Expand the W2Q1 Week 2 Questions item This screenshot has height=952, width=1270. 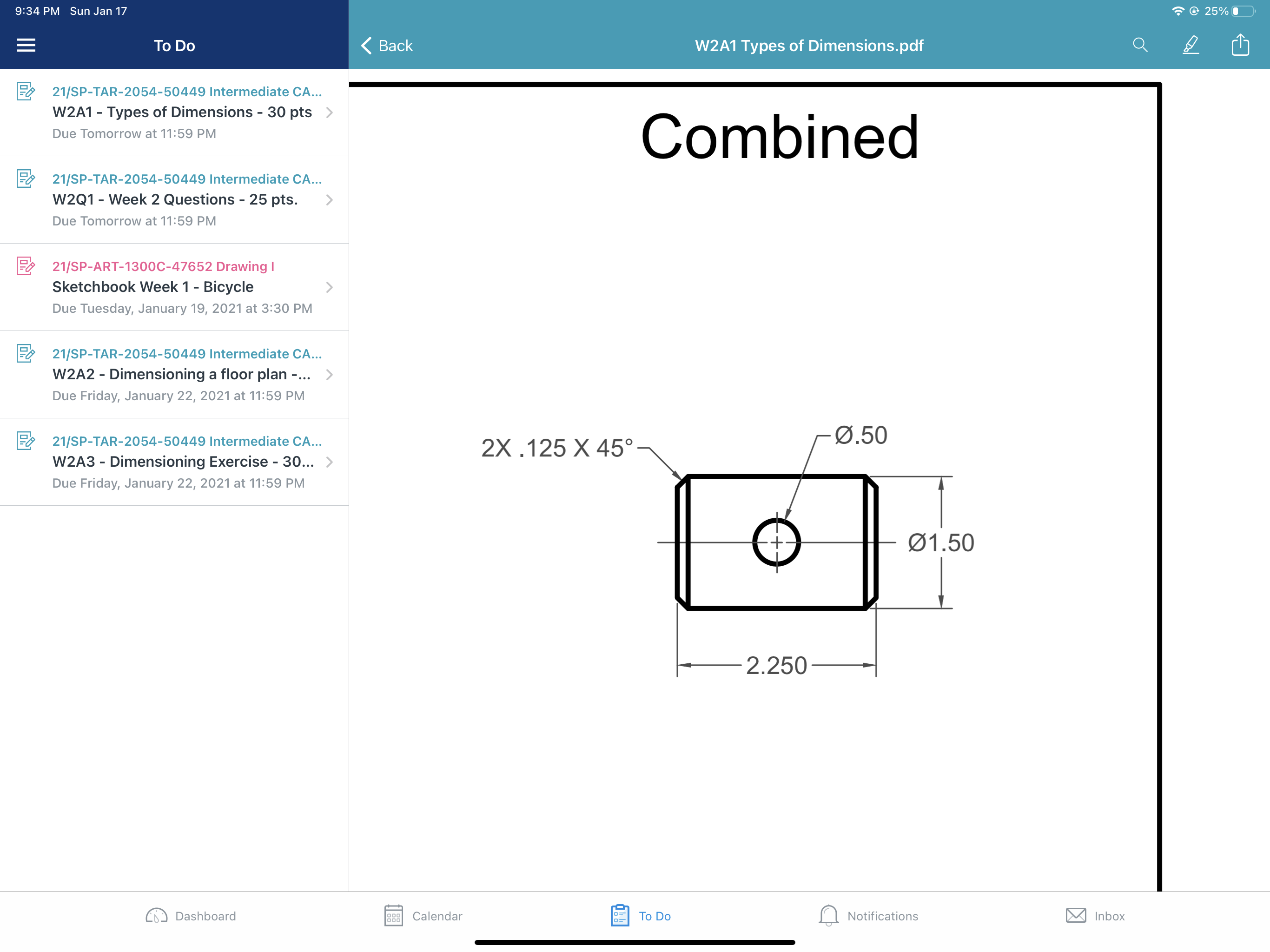click(x=330, y=200)
